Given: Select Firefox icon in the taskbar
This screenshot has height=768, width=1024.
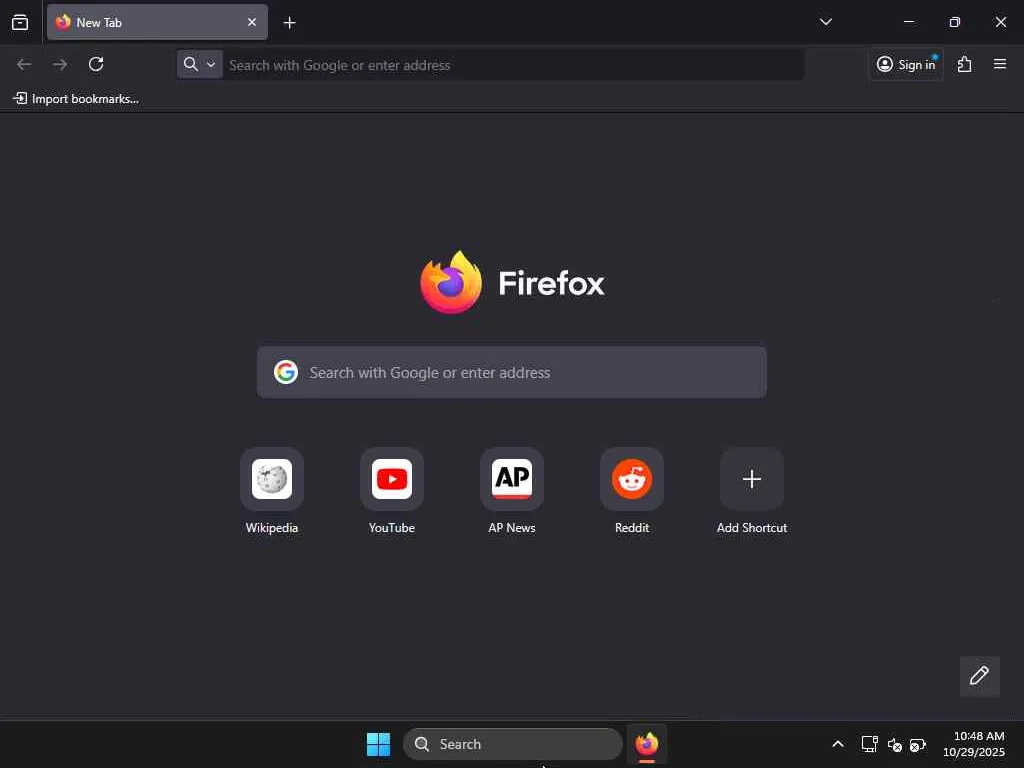Looking at the screenshot, I should pos(647,744).
